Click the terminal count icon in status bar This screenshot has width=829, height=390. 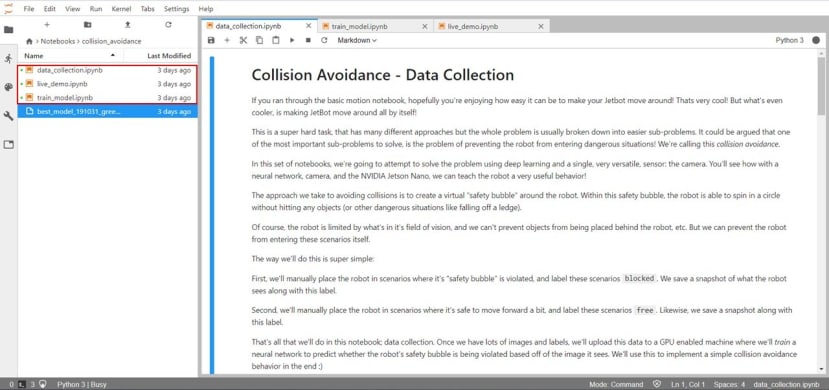coord(22,384)
